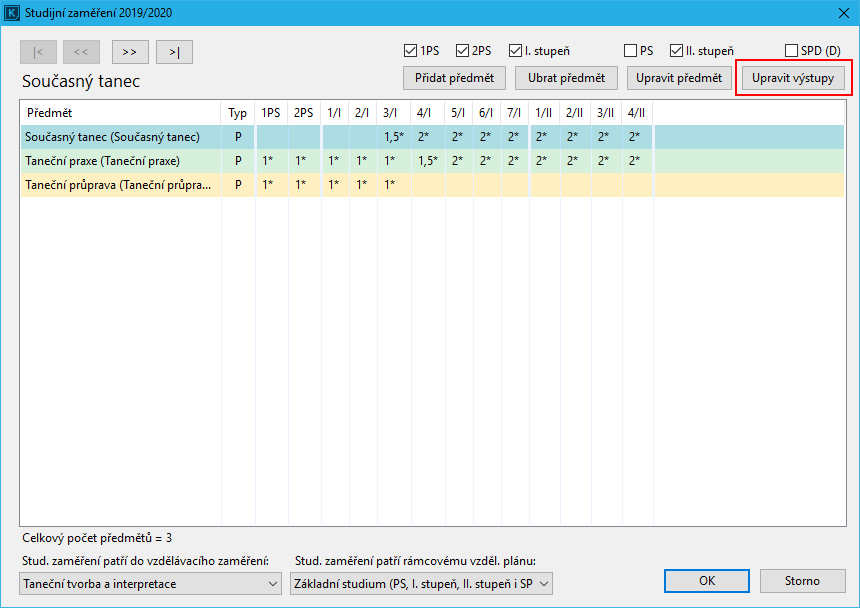Check the SPD (D) checkbox
This screenshot has width=860, height=608.
pyautogui.click(x=792, y=50)
